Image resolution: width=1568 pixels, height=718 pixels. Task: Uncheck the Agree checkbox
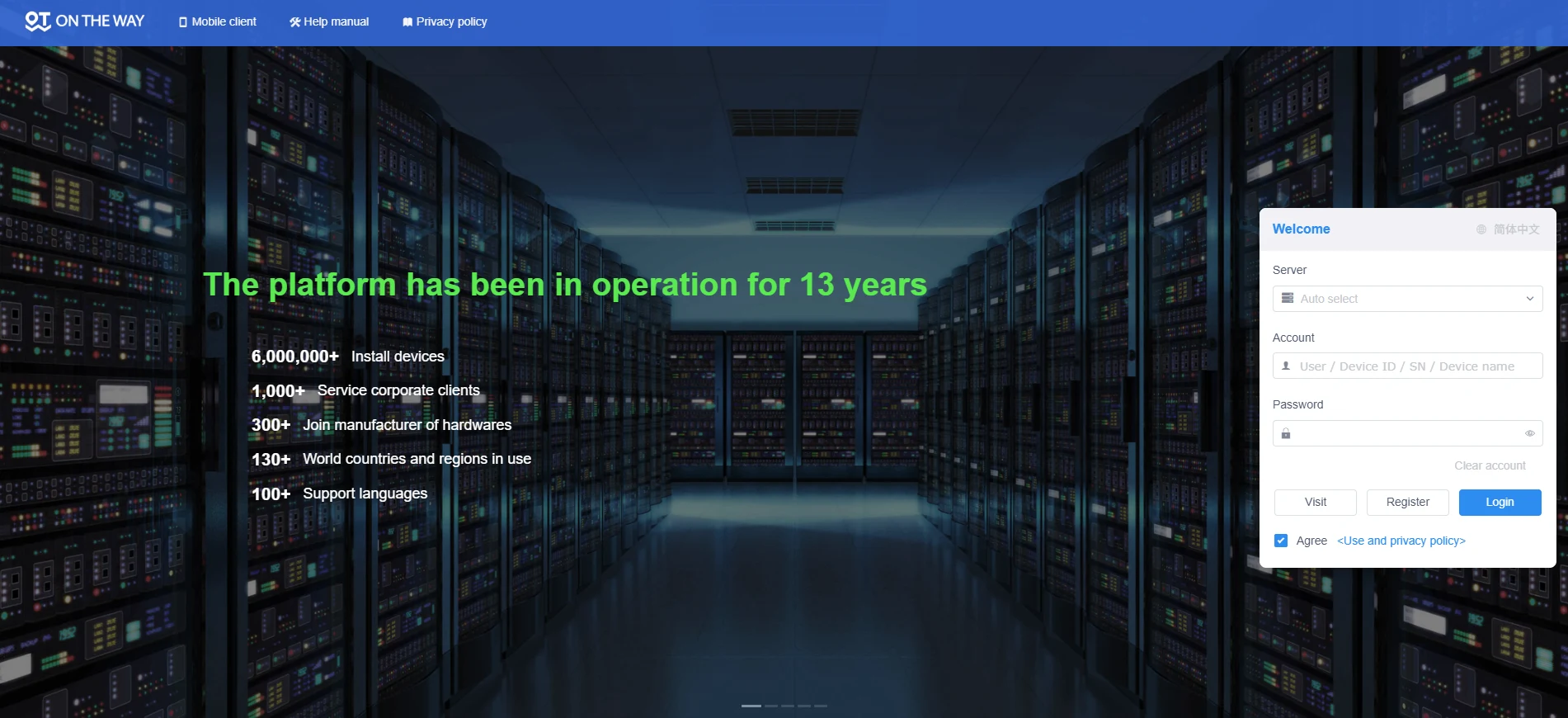tap(1281, 541)
